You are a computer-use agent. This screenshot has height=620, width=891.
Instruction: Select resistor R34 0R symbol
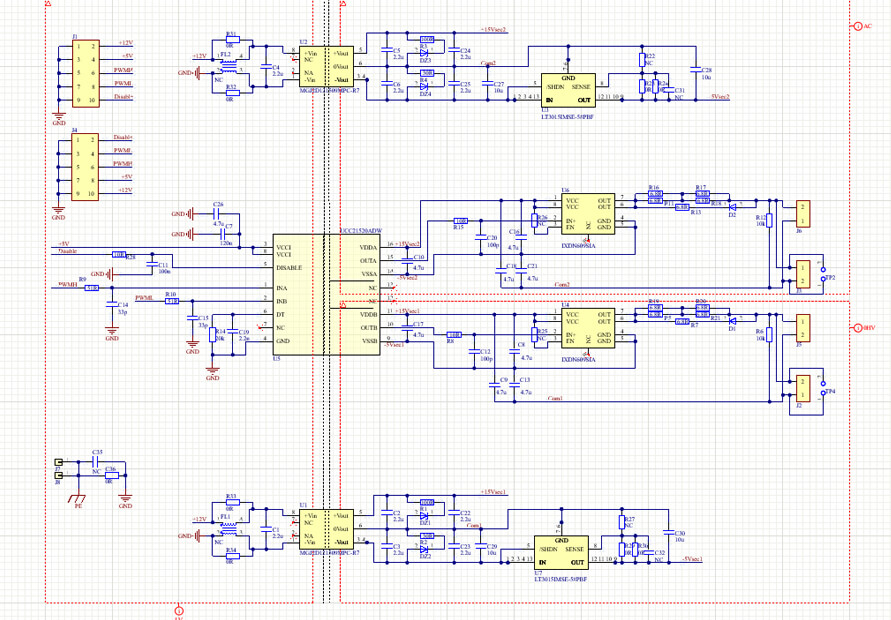pyautogui.click(x=232, y=556)
